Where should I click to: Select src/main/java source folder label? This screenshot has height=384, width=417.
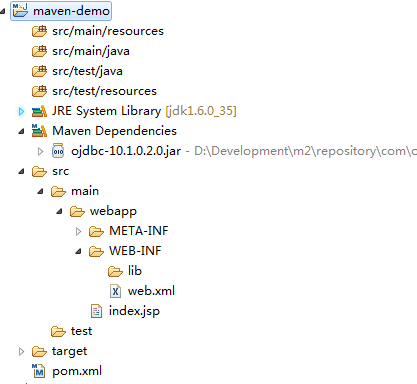point(91,51)
